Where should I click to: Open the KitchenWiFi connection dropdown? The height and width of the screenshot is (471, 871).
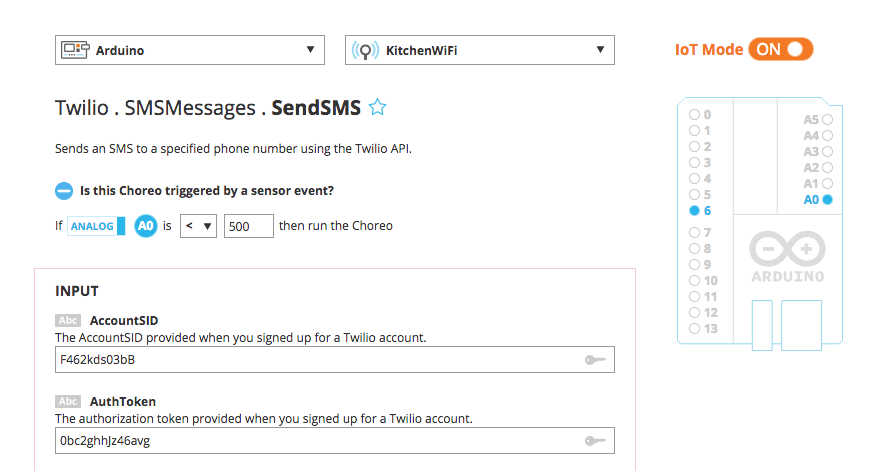coord(480,50)
